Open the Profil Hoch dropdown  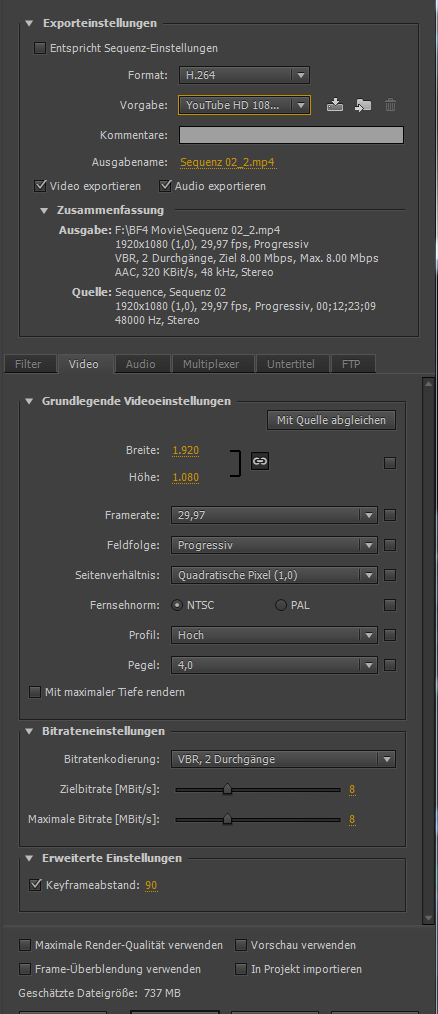(274, 635)
